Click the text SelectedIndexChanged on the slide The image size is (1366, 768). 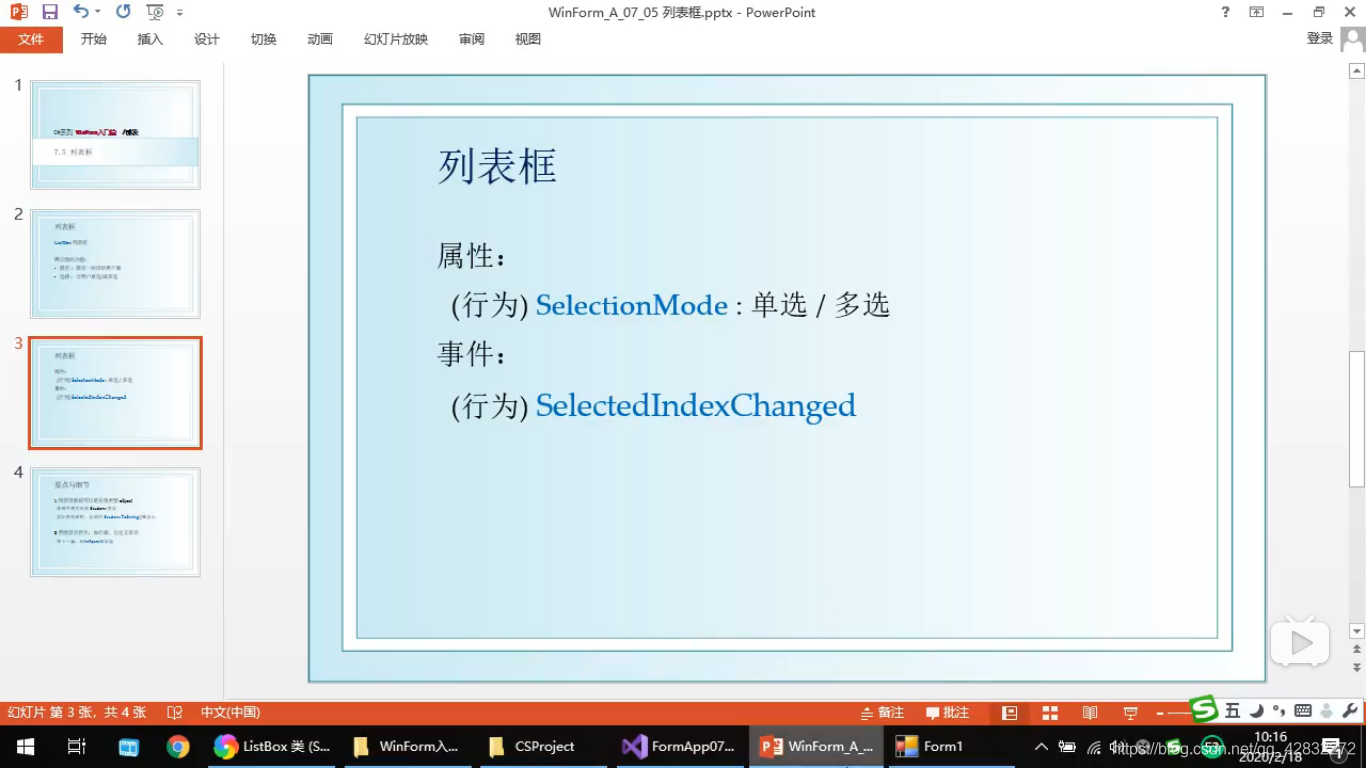[696, 405]
